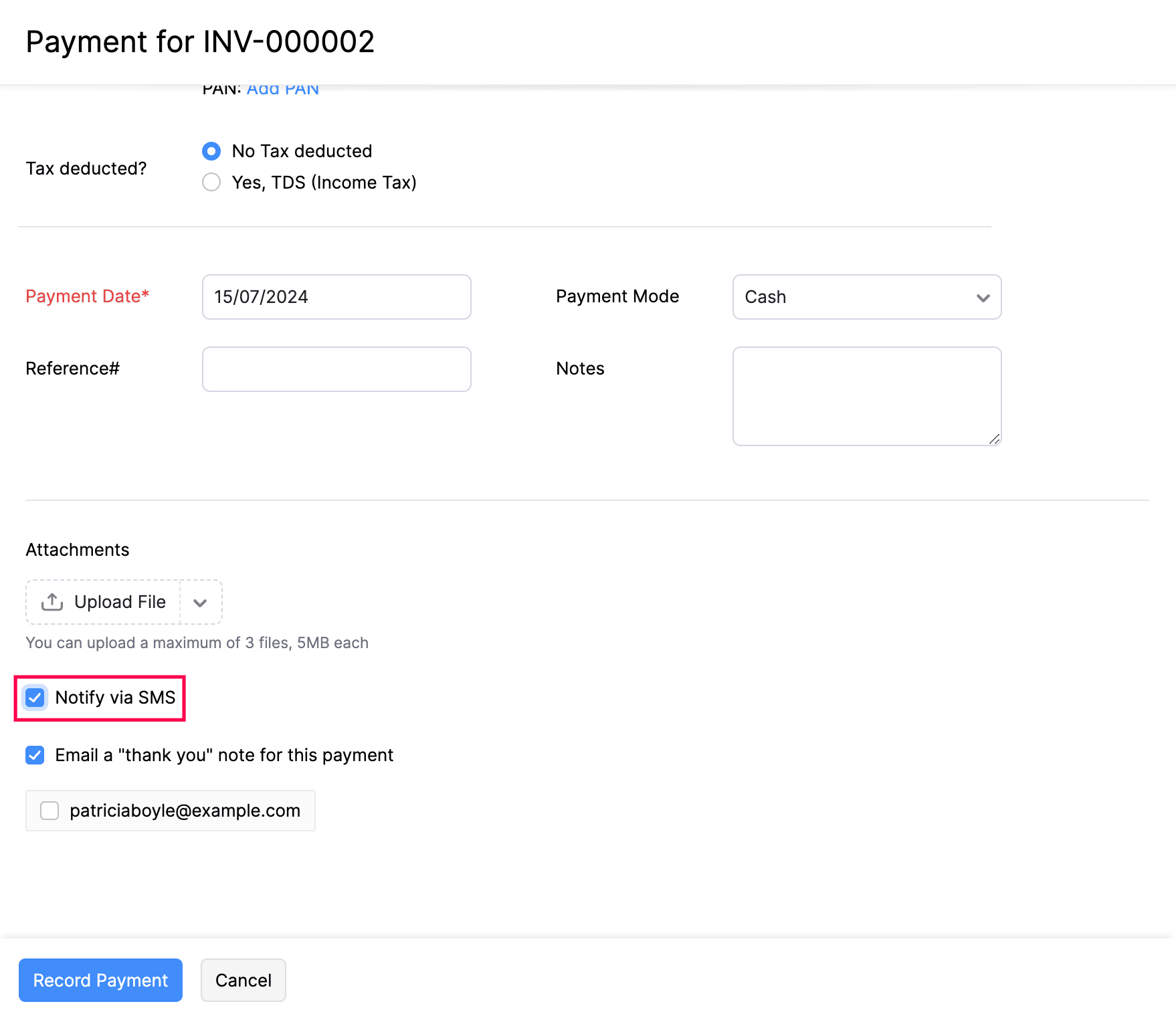Click the Notes box resize grip

click(x=993, y=439)
